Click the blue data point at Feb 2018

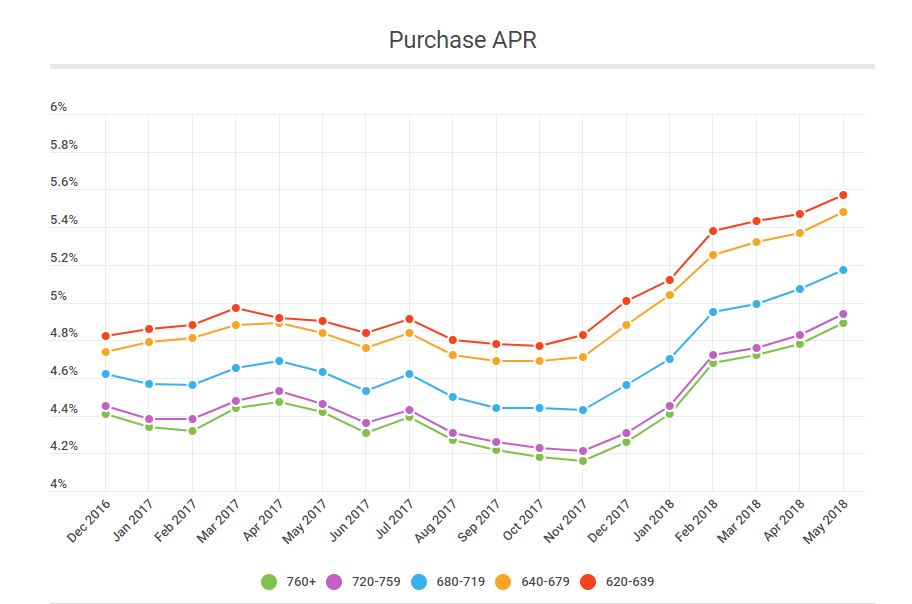tap(713, 312)
